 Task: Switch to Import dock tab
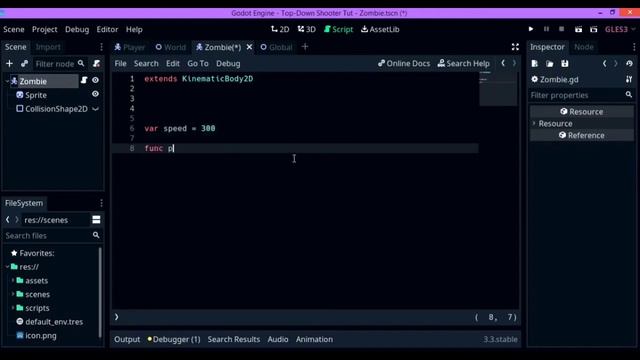[48, 47]
